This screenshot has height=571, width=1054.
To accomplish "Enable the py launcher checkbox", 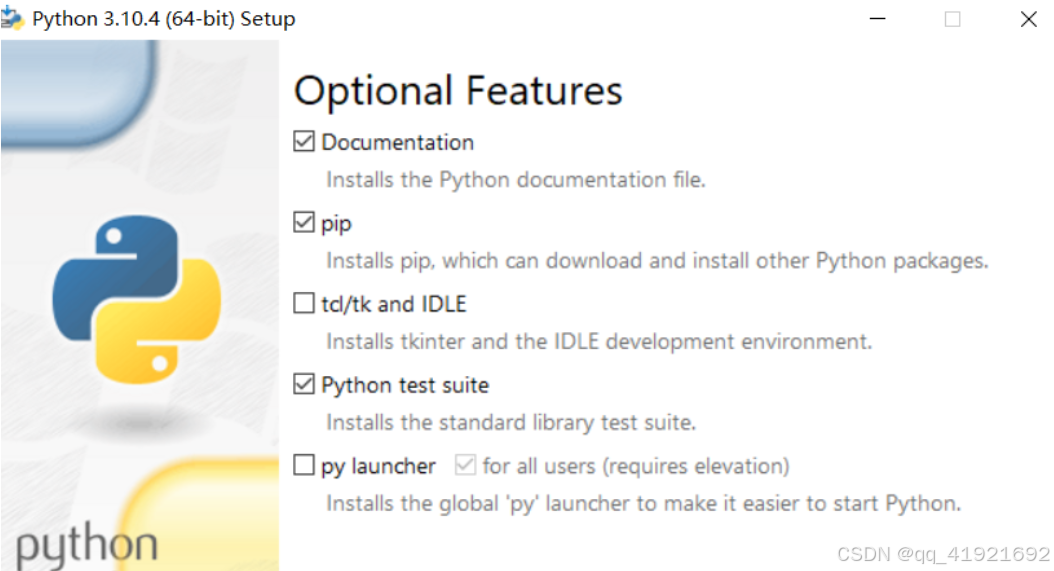I will (304, 465).
